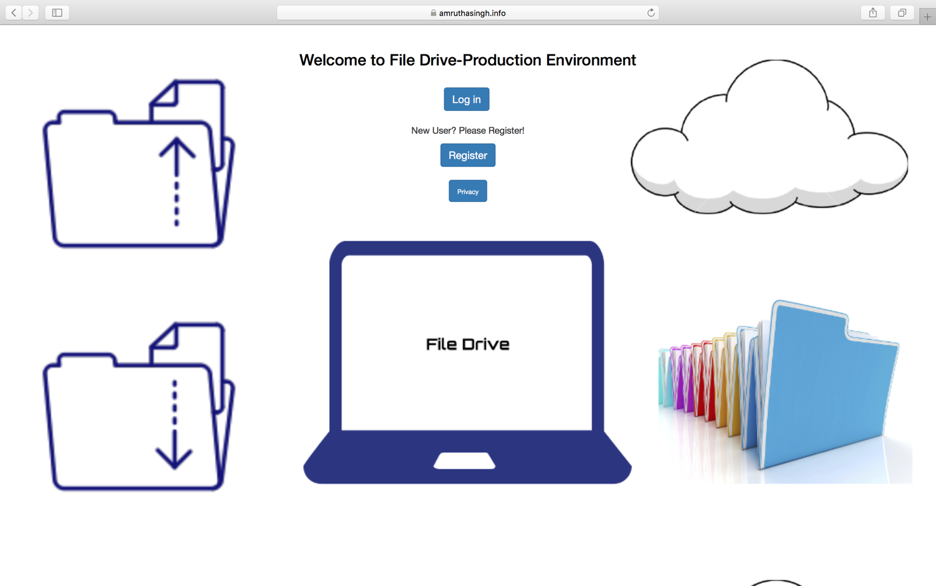Click the New User? Please Register! text
Screen dimensions: 936x586
[x=467, y=130]
